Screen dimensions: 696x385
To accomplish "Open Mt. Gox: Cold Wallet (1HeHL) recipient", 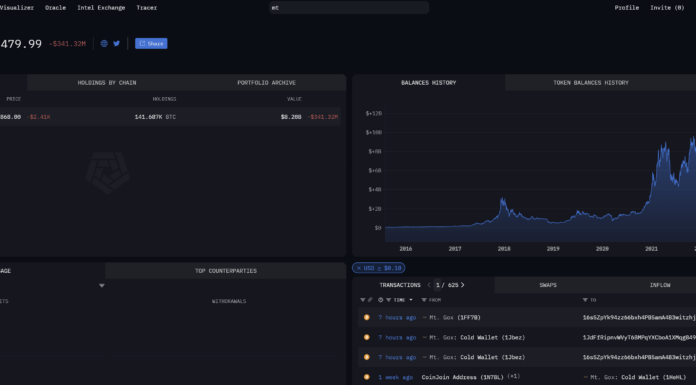I will [638, 377].
